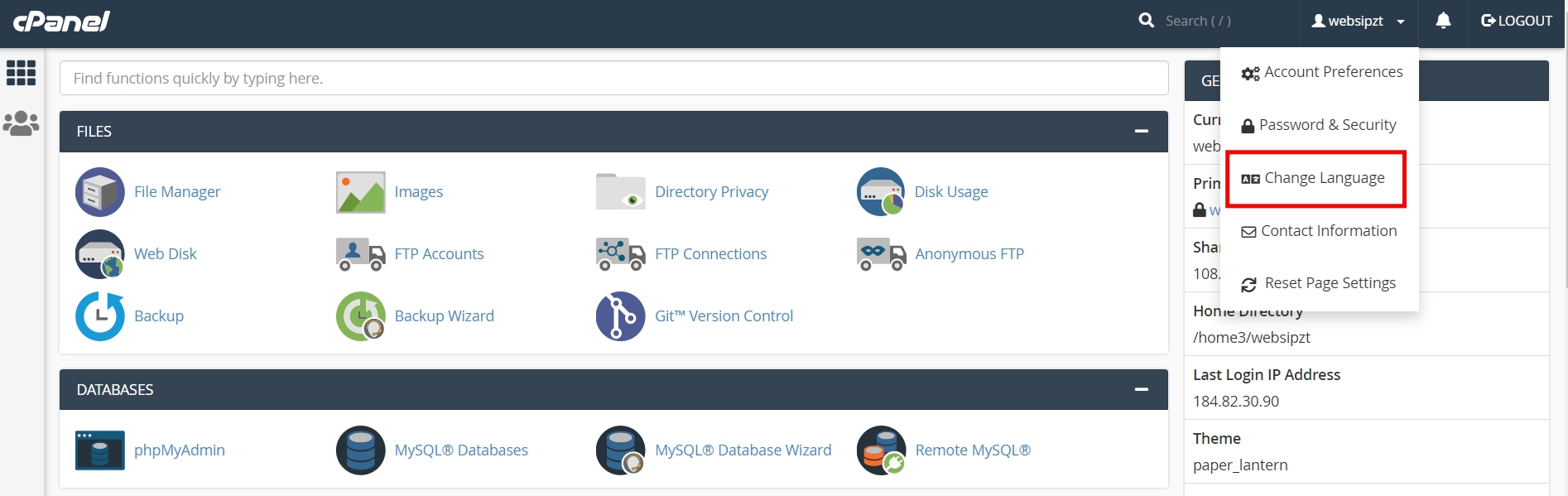Open the MySQL® Databases link
1568x496 pixels.
(x=461, y=450)
